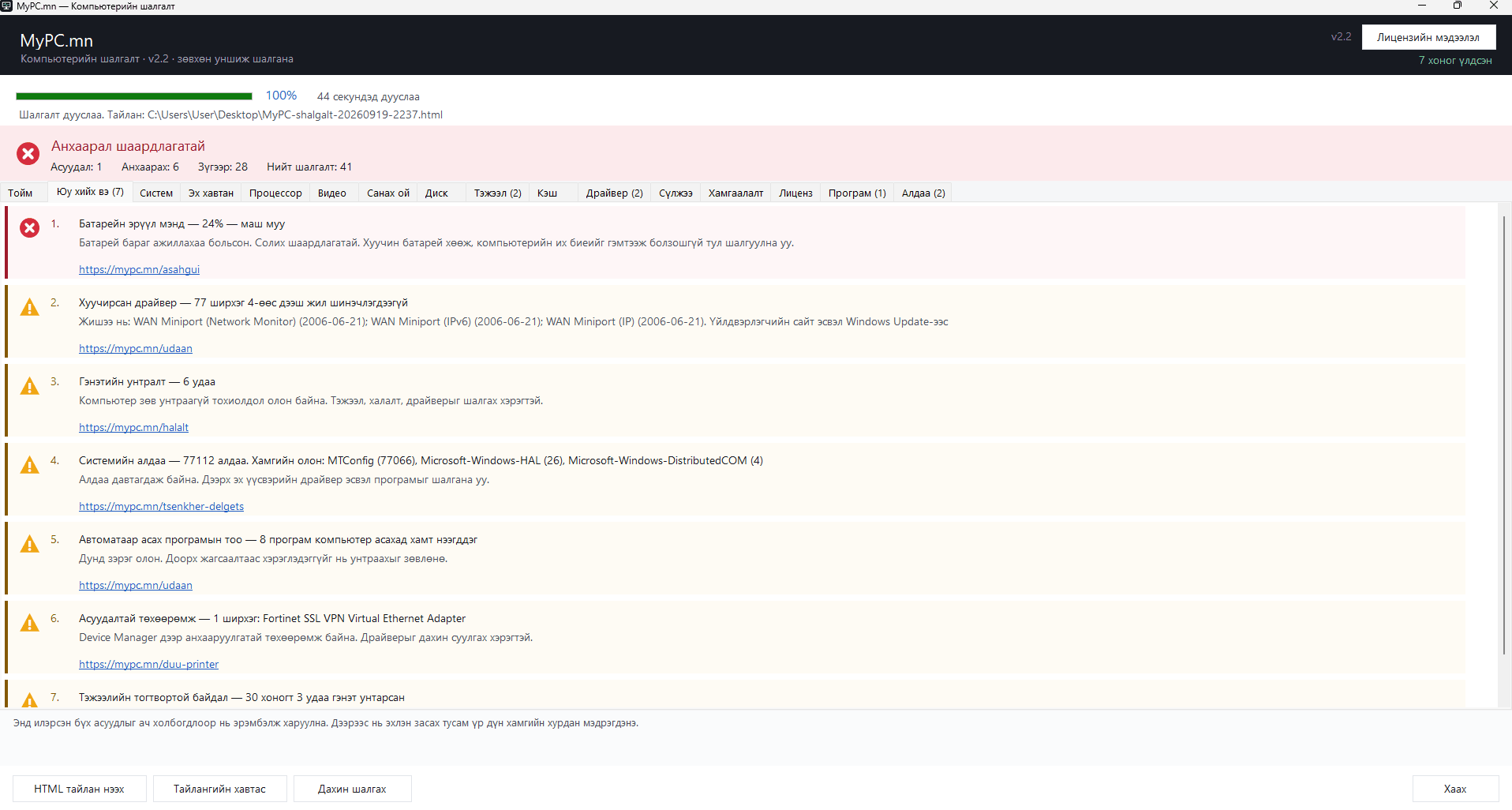
Task: Click the vertical scrollbar of results list
Action: 1504,434
